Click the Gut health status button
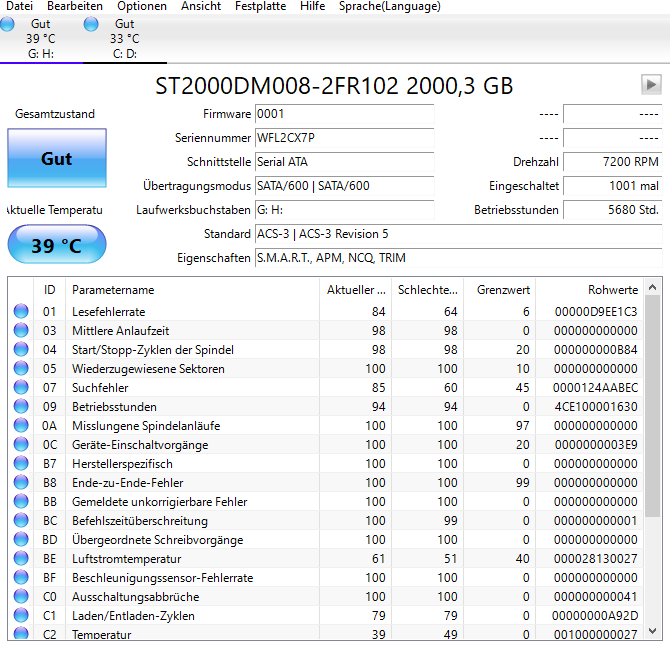This screenshot has width=670, height=646. click(57, 158)
